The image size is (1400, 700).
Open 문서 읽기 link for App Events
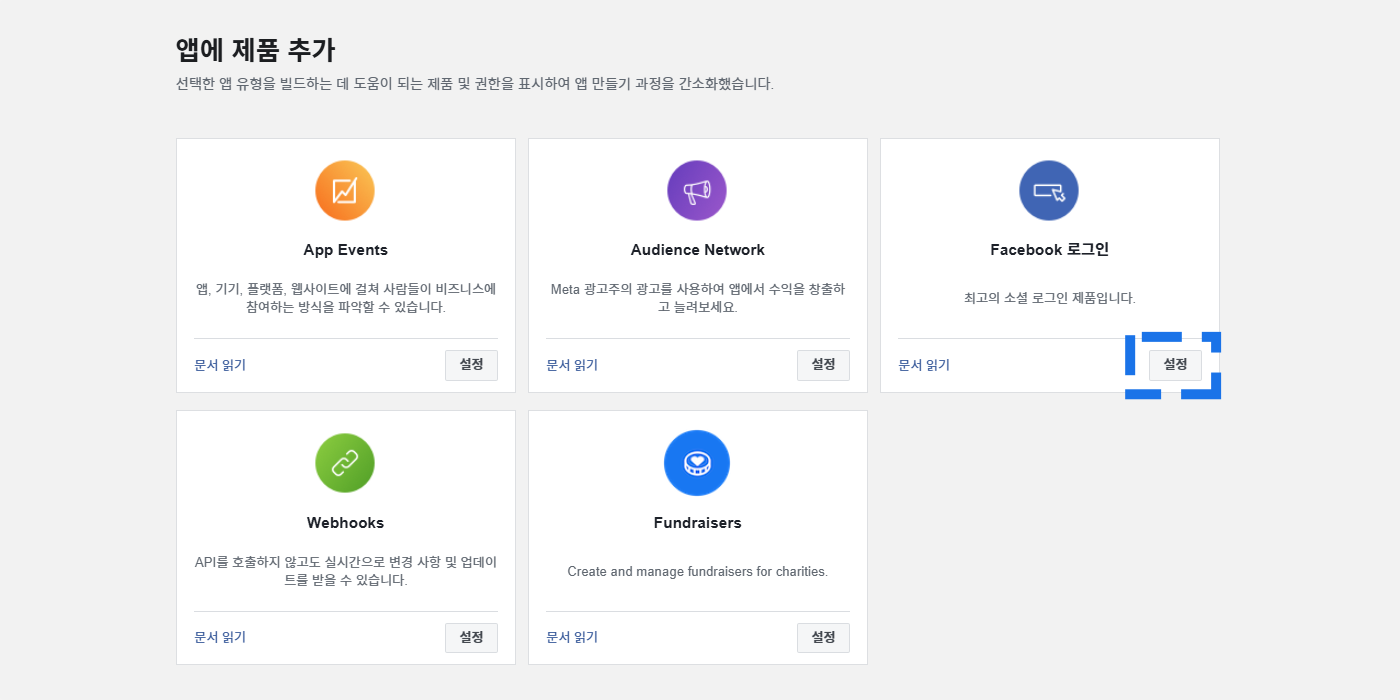(x=220, y=365)
